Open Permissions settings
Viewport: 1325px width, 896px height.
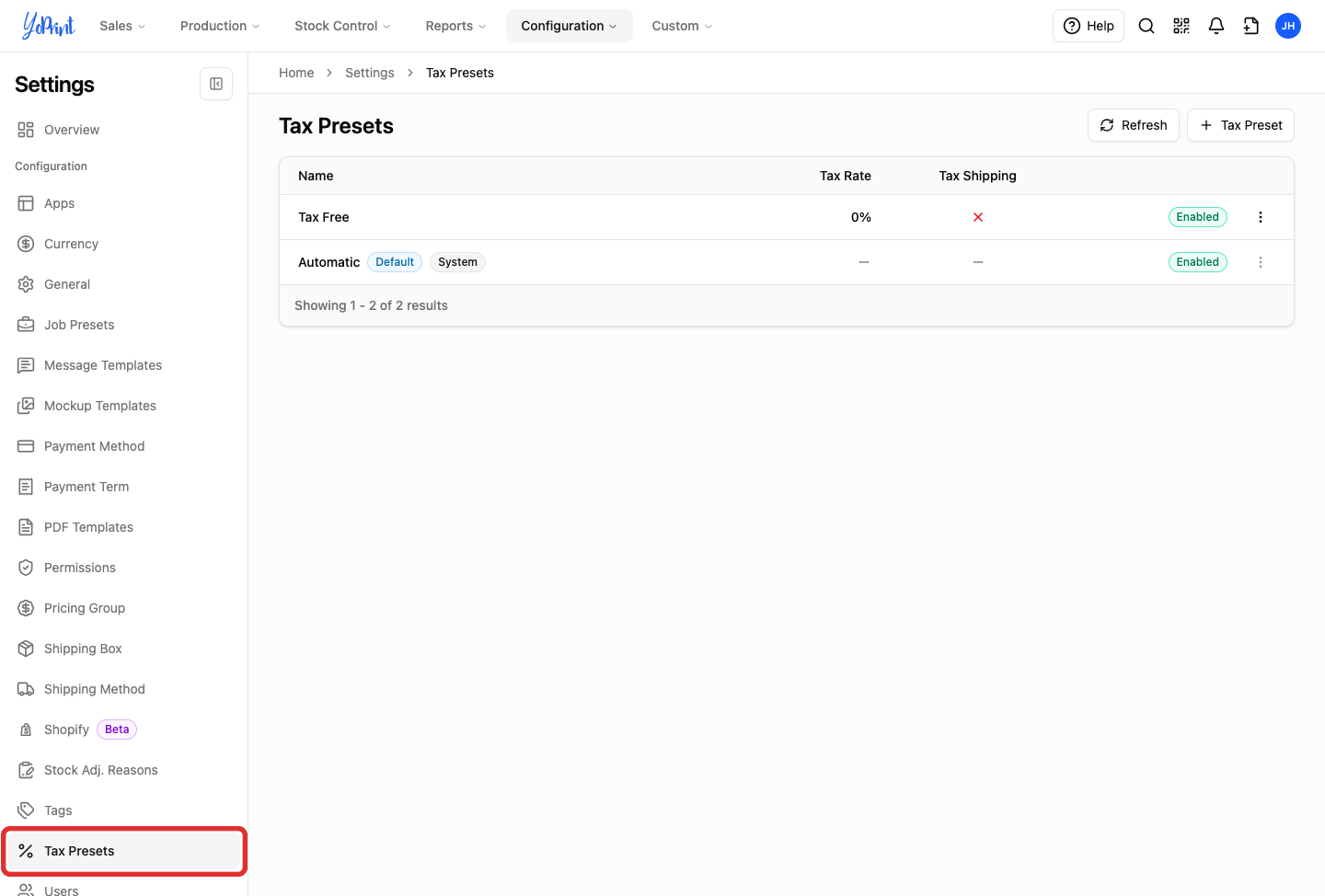(123, 568)
